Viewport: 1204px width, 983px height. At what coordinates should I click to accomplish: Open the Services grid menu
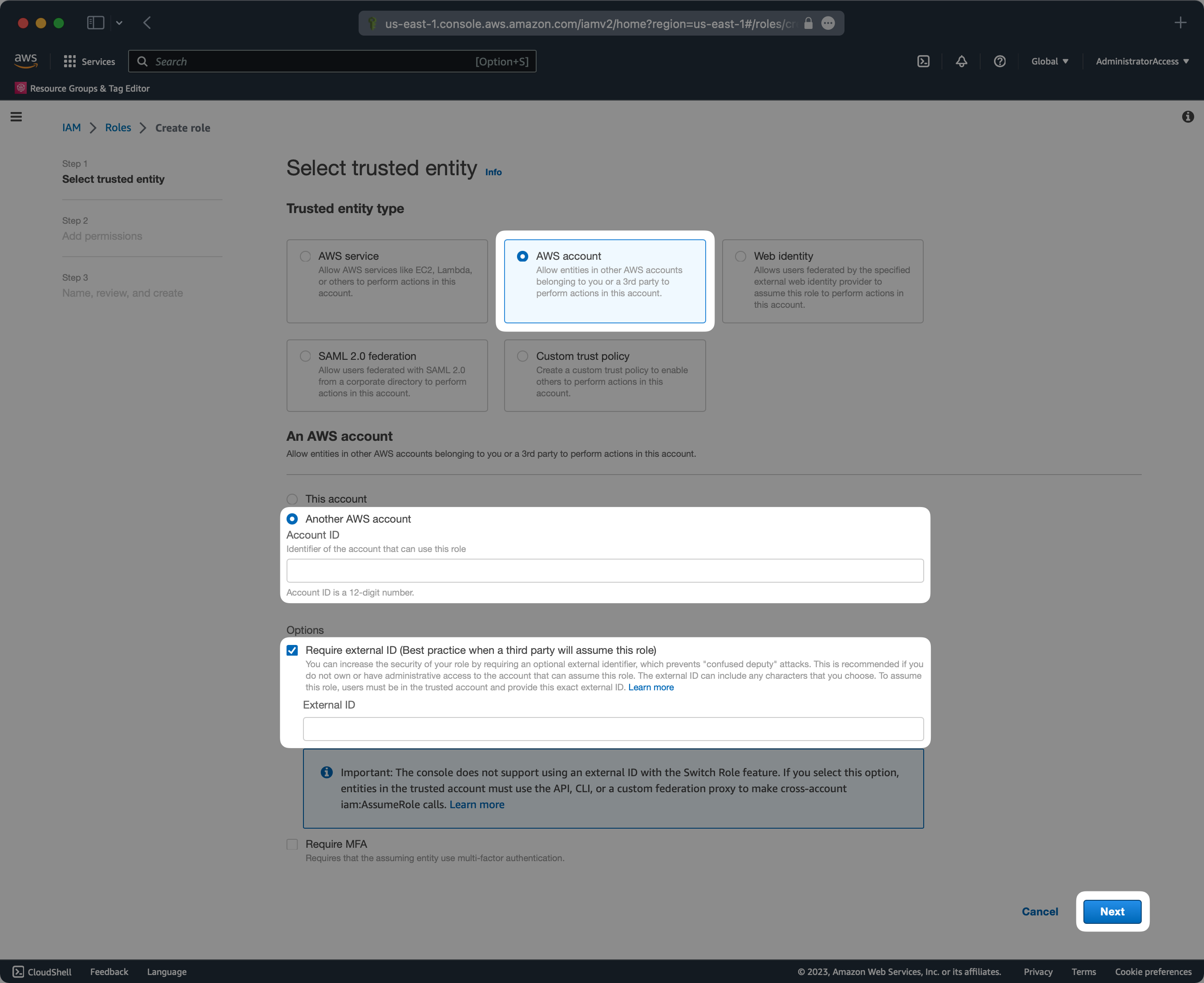[x=89, y=61]
